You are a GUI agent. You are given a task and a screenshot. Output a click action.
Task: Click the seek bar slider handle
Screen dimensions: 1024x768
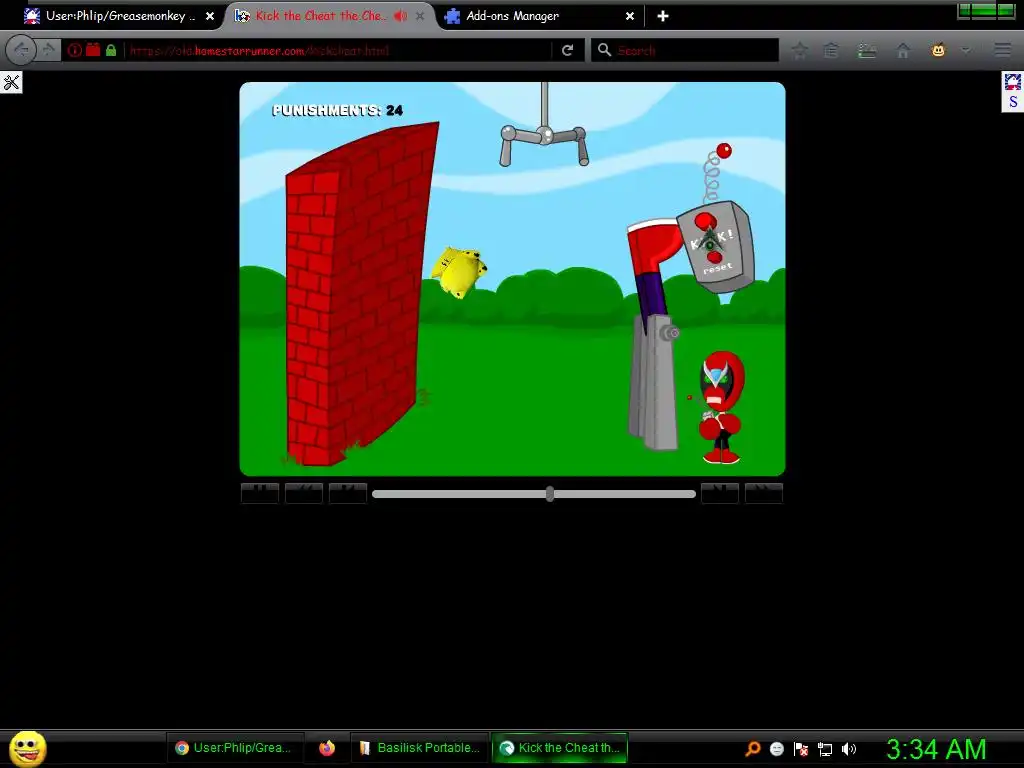click(550, 494)
